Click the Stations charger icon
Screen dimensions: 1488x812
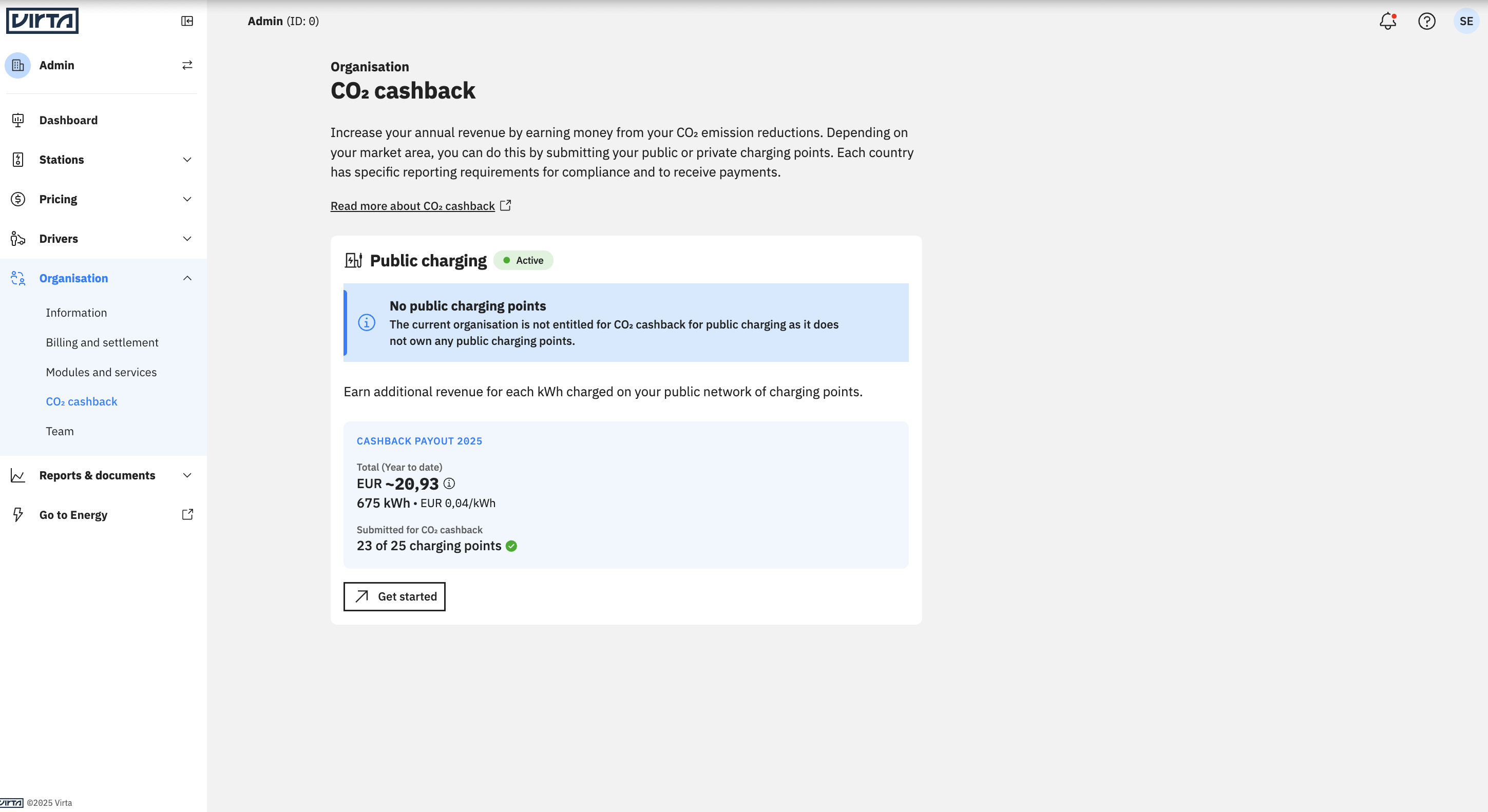click(18, 160)
